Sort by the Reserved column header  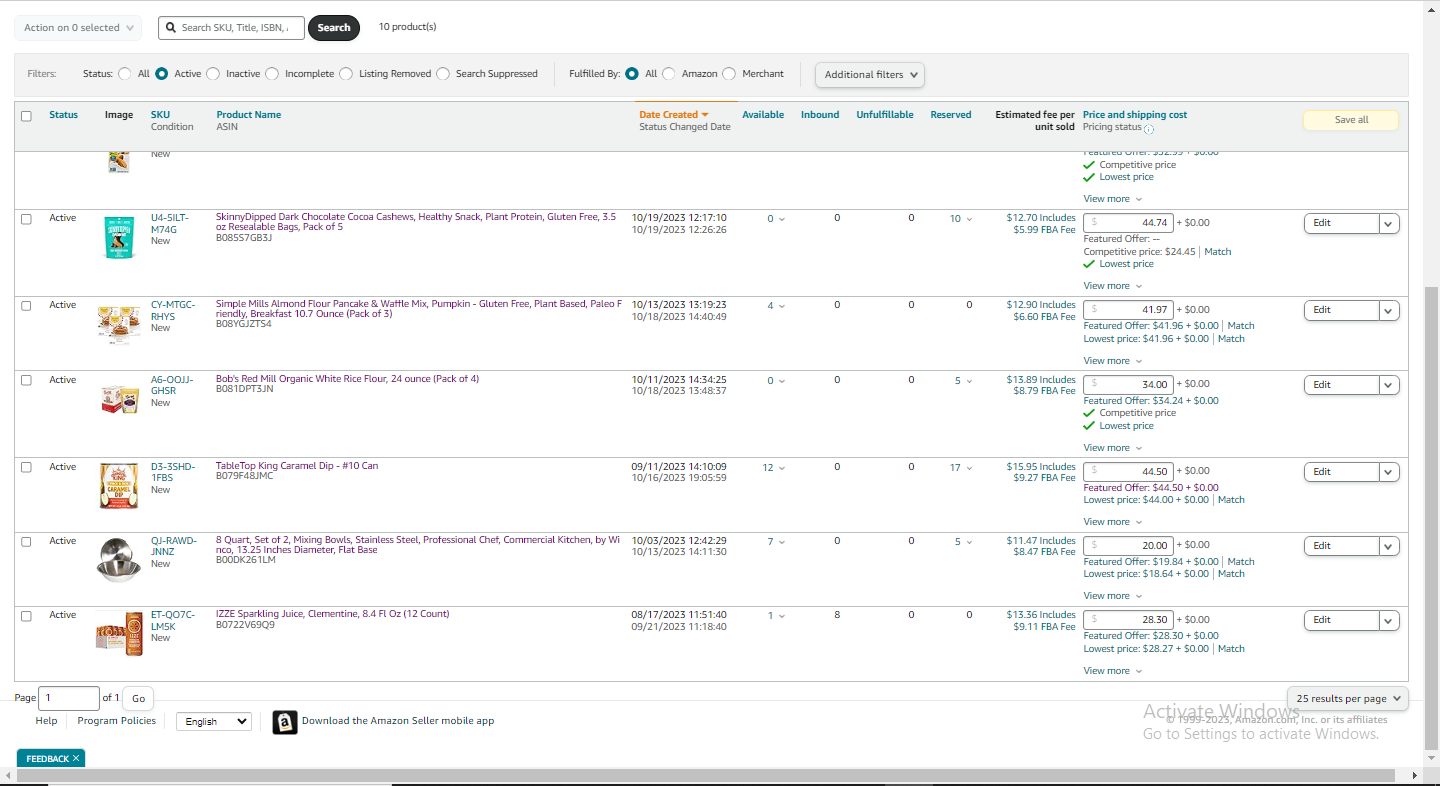click(x=951, y=115)
